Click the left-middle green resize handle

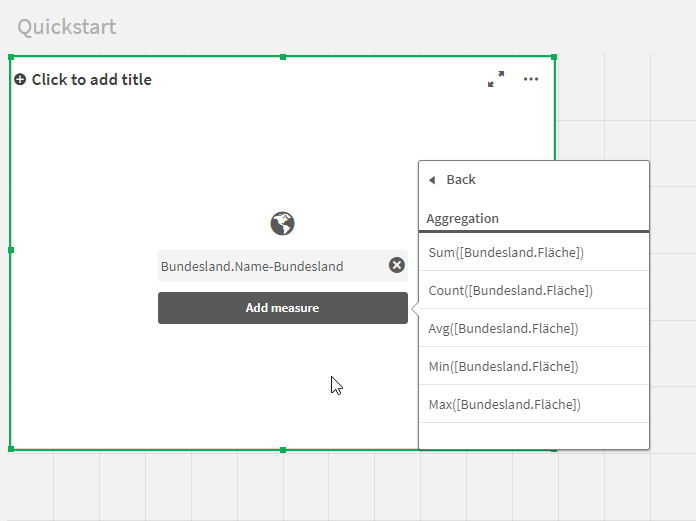click(11, 250)
